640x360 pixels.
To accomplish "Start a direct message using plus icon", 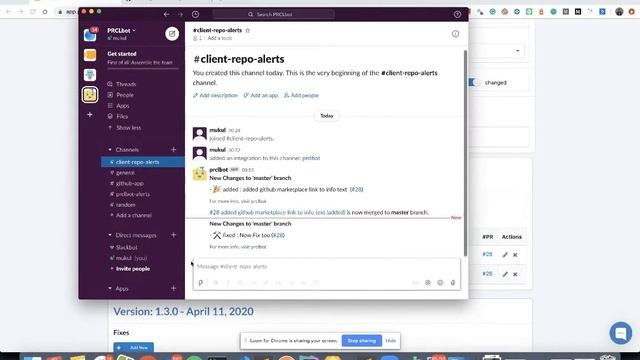I will (x=173, y=235).
